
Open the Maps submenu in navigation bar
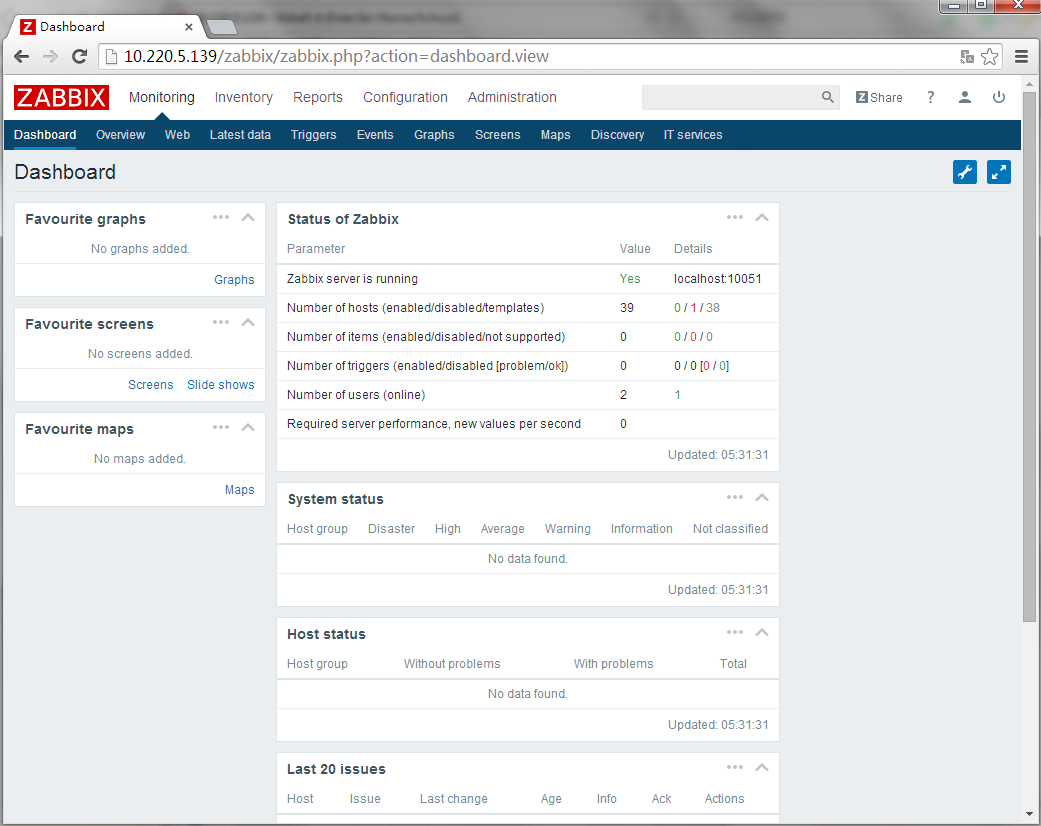(x=556, y=135)
